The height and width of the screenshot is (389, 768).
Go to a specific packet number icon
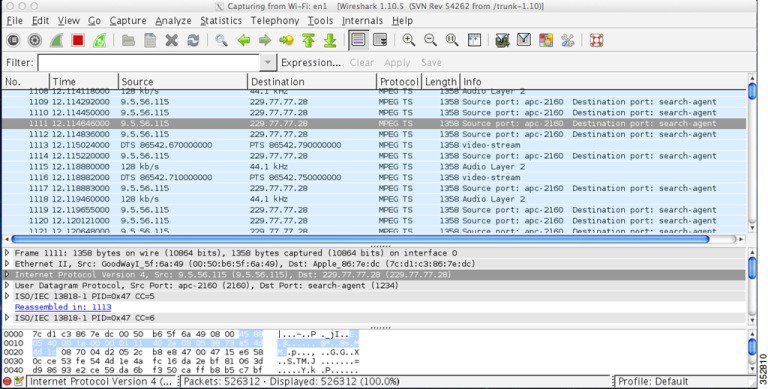[x=287, y=40]
